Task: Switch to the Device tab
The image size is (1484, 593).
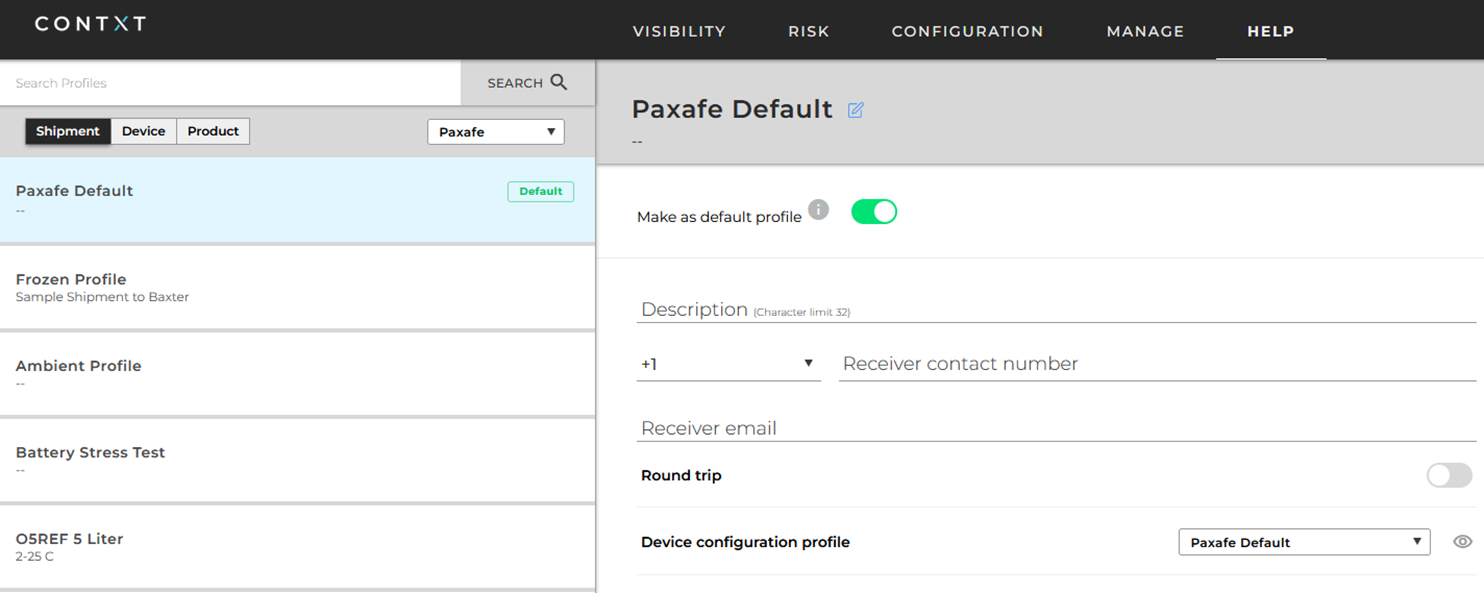Action: point(144,131)
